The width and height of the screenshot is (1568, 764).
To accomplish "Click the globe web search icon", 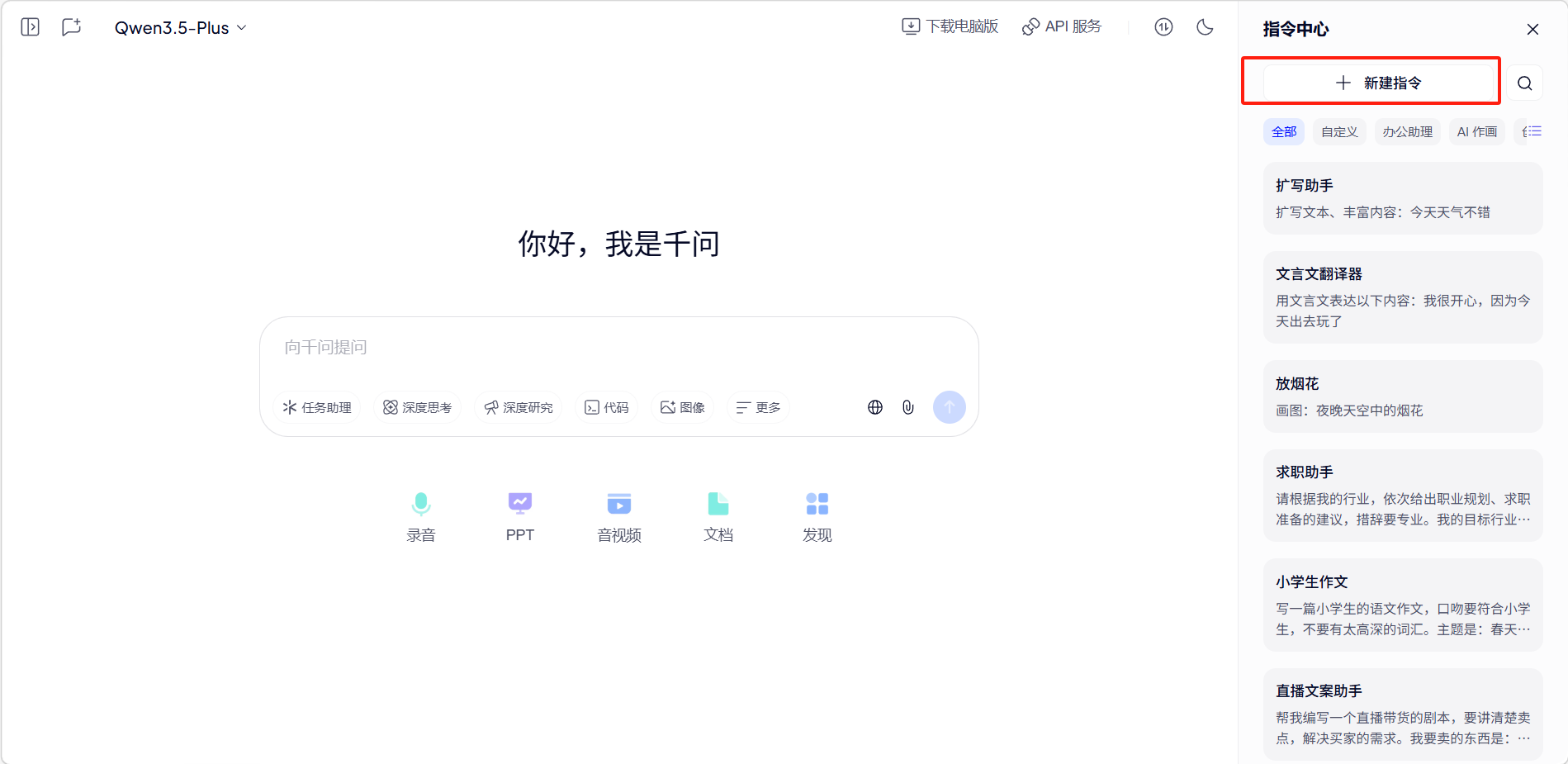I will point(875,407).
